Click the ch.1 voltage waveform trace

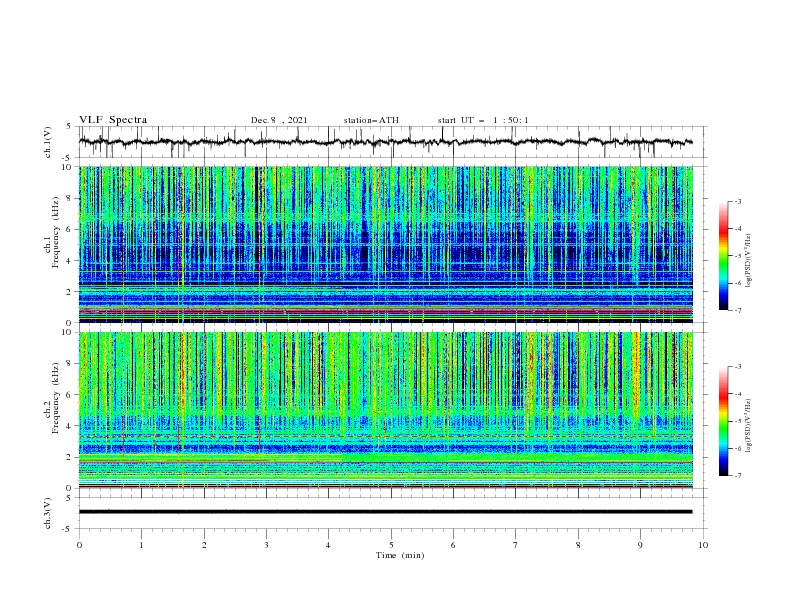[385, 142]
